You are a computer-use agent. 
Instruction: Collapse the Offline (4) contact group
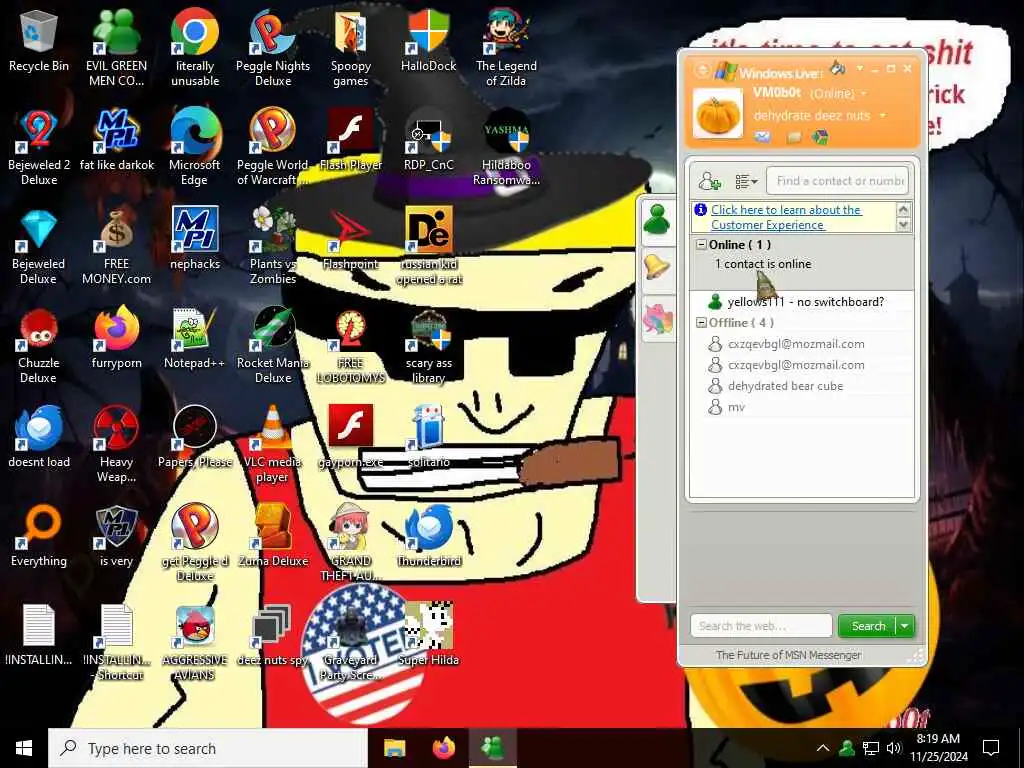[x=701, y=323]
